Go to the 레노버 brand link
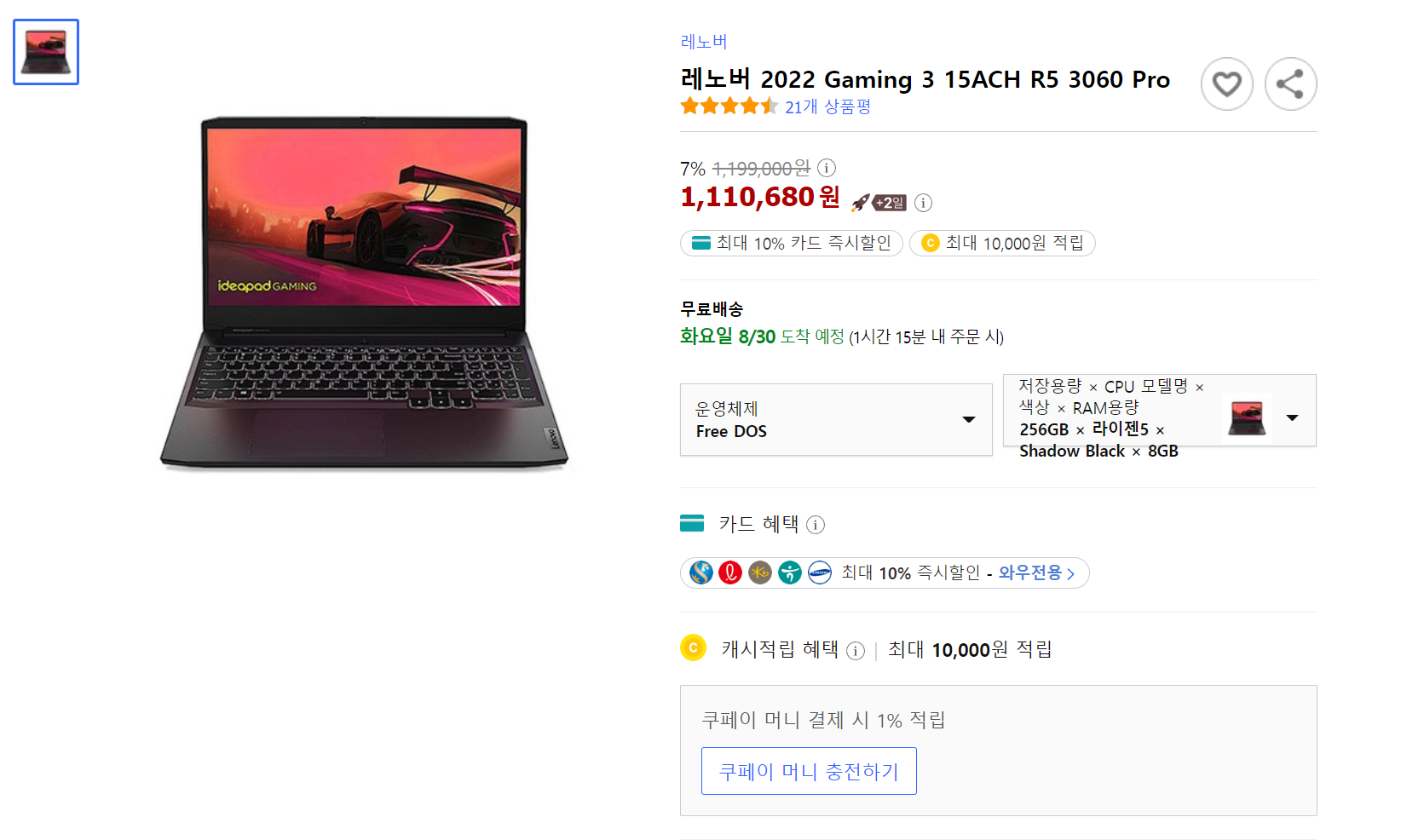The image size is (1401, 840). (703, 42)
